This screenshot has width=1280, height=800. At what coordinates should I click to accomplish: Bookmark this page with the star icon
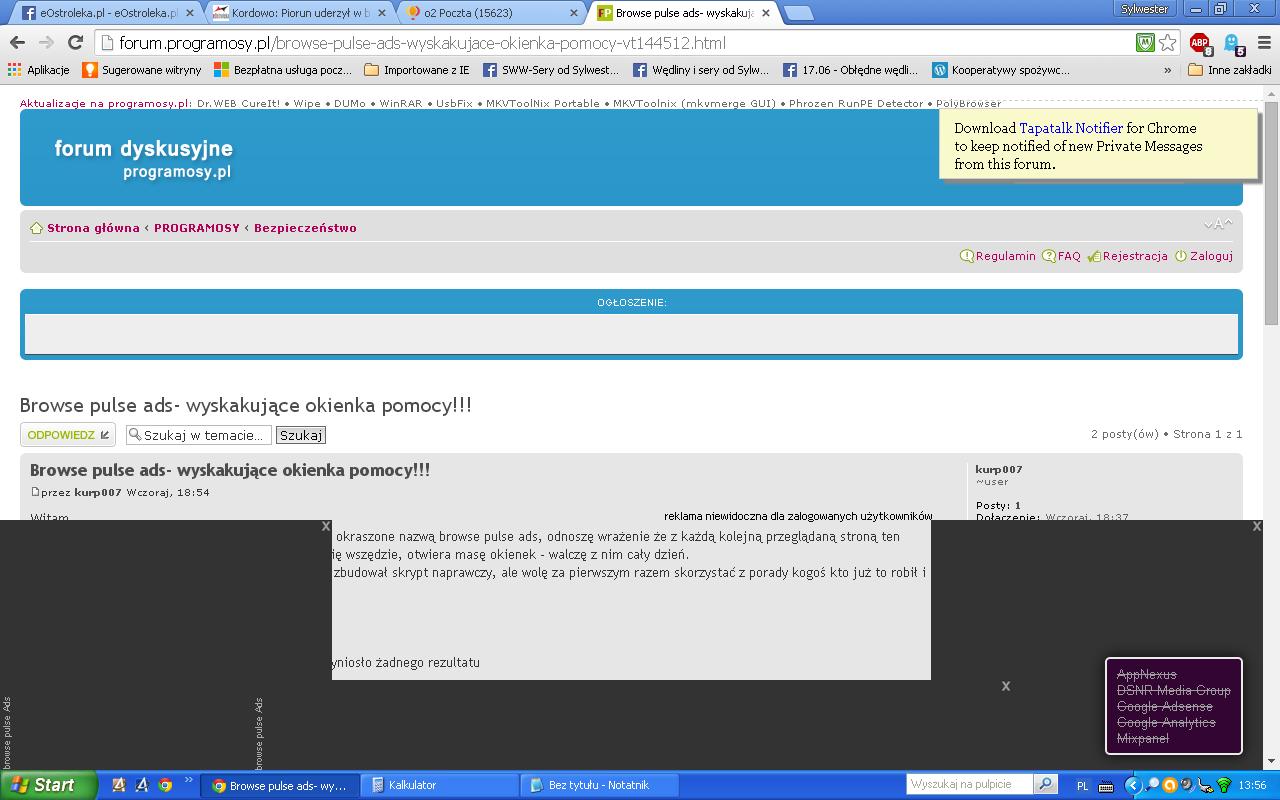tap(1167, 43)
